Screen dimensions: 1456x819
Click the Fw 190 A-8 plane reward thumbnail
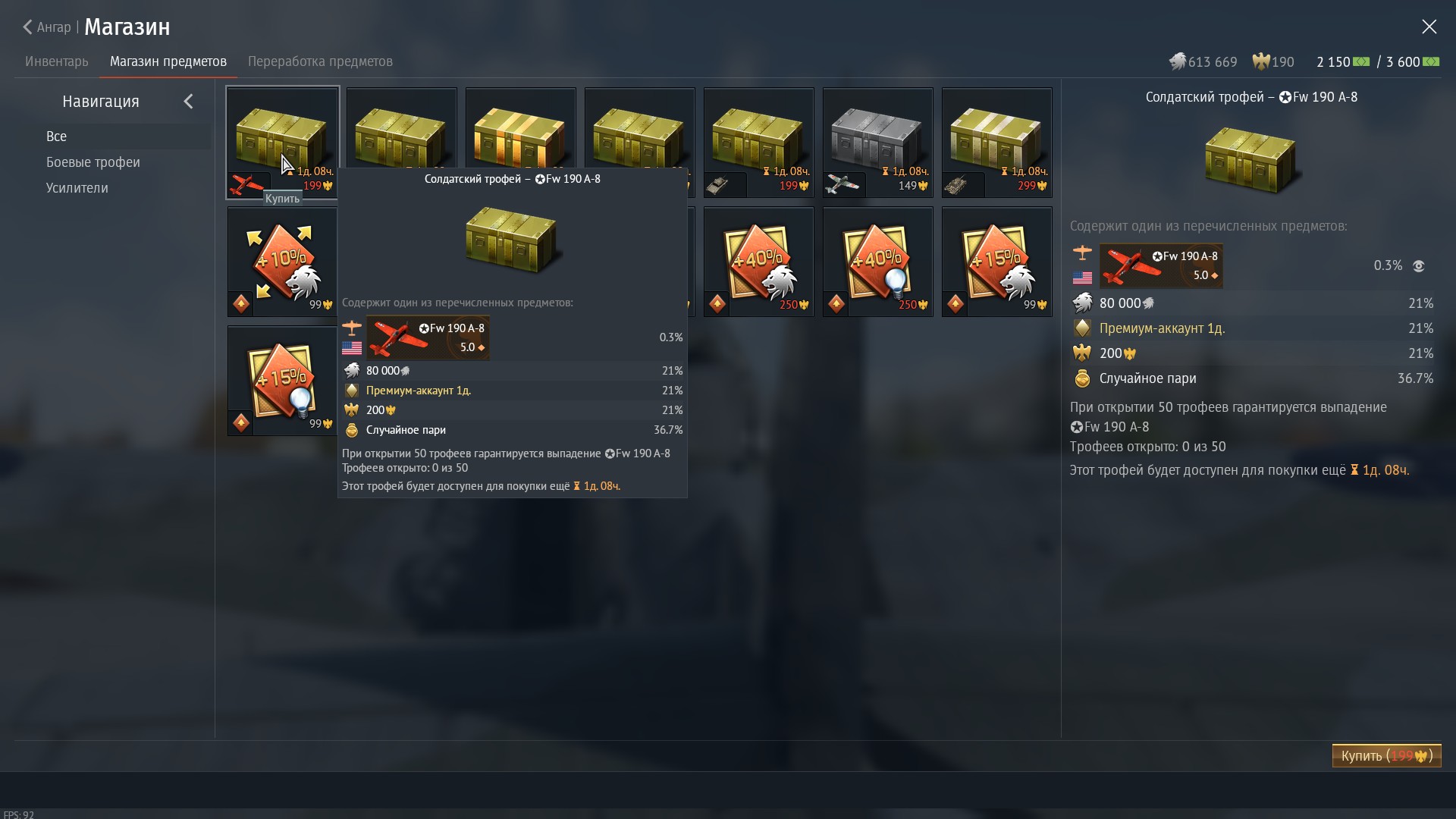1161,265
